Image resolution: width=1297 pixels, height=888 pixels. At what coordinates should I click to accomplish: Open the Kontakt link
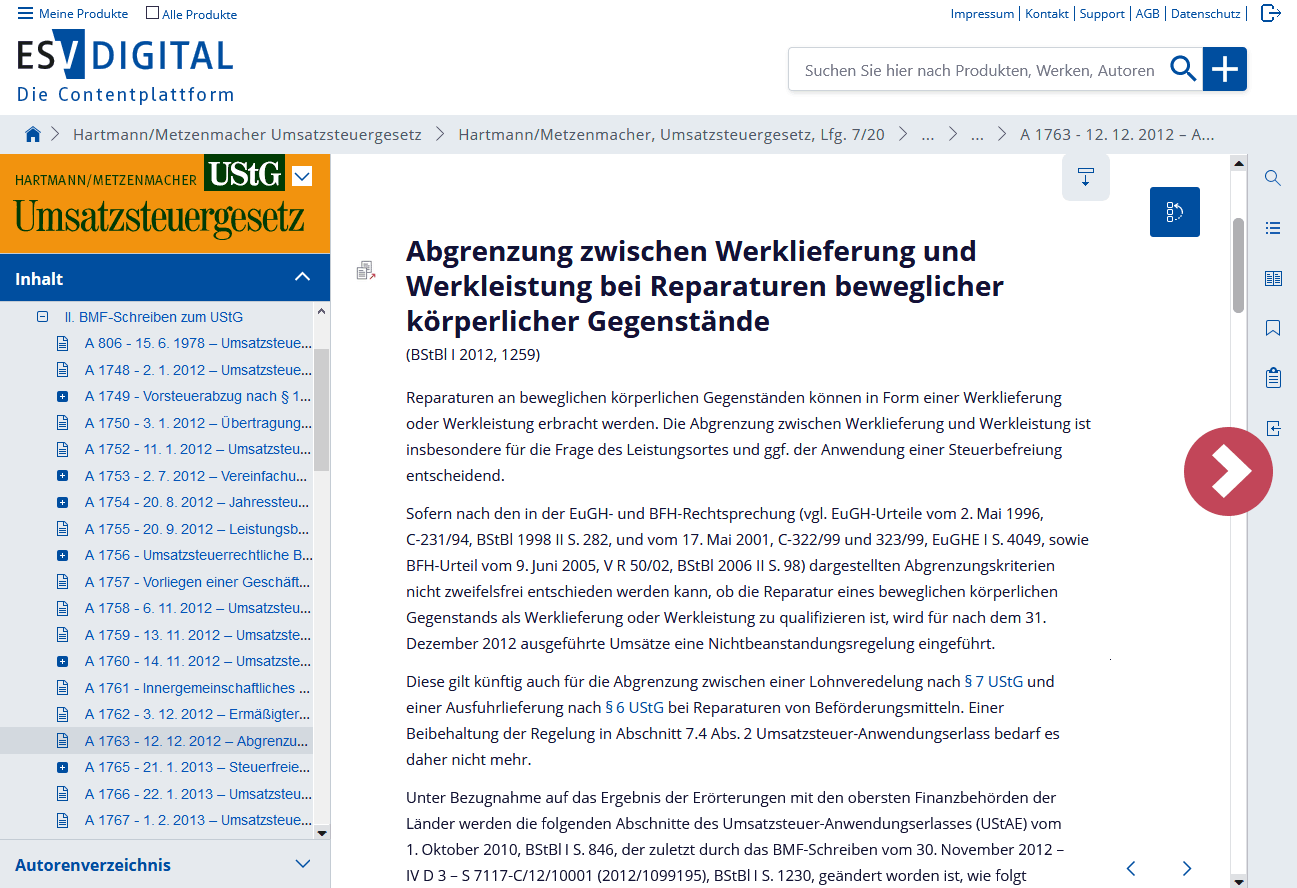pyautogui.click(x=1047, y=14)
